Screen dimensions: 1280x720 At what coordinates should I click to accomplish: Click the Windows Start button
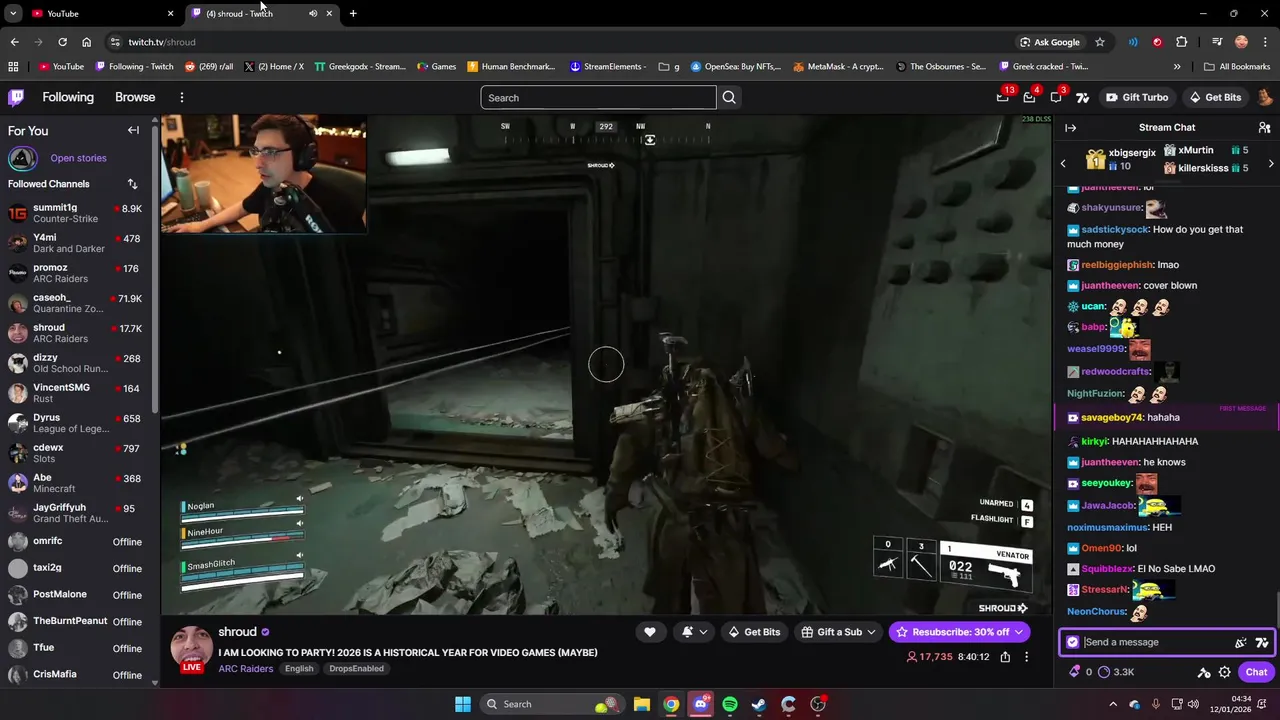pos(463,704)
